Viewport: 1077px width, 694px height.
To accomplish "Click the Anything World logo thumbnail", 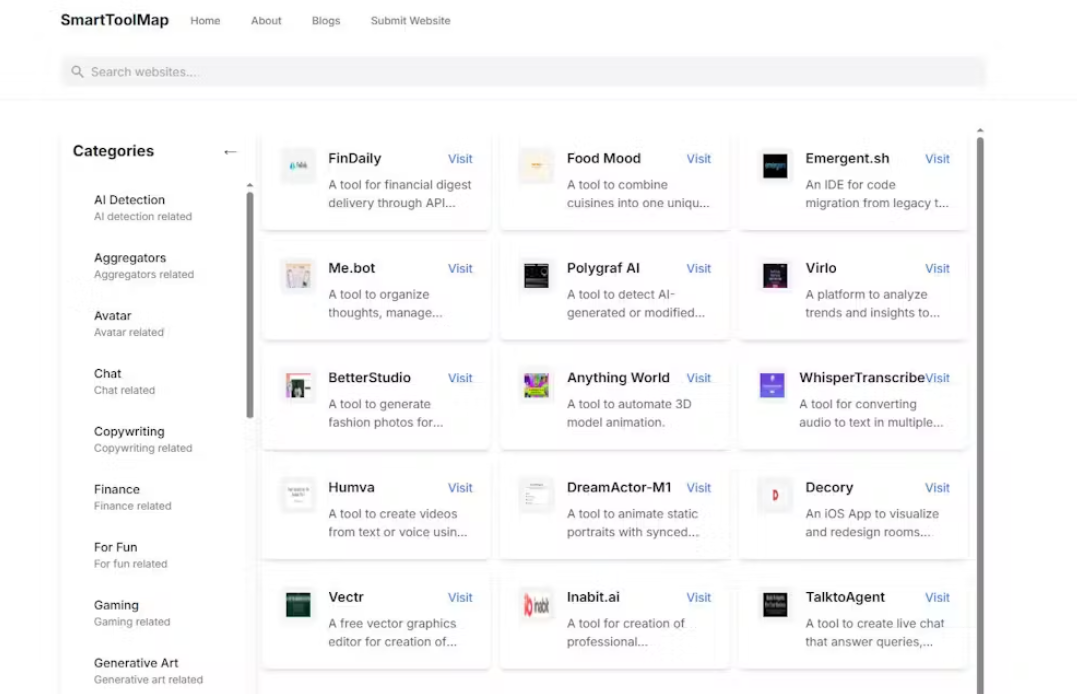I will coord(536,385).
